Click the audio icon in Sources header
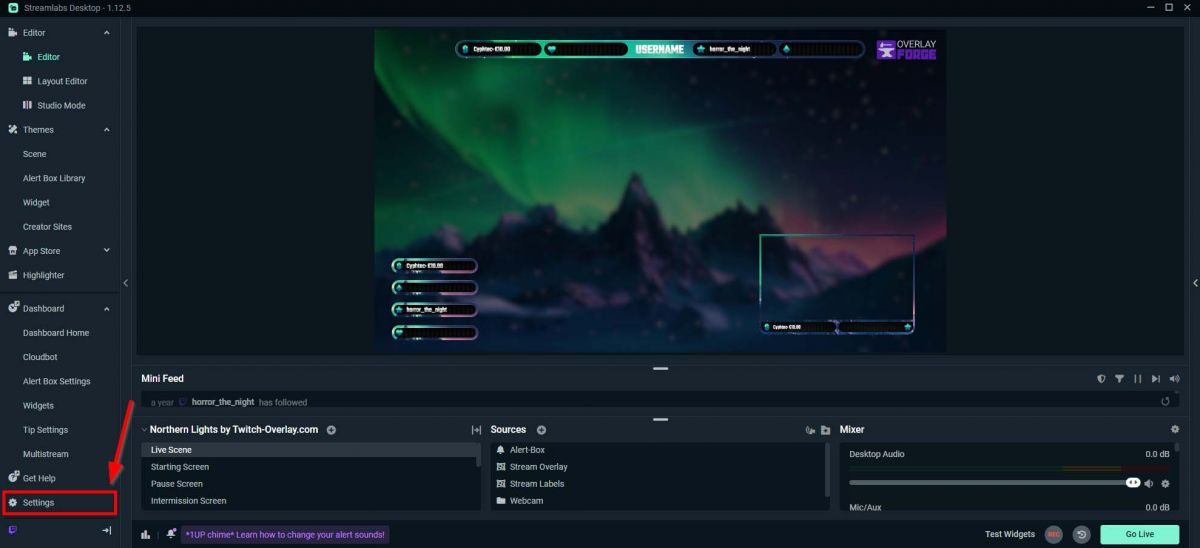Image resolution: width=1200 pixels, height=548 pixels. 810,430
